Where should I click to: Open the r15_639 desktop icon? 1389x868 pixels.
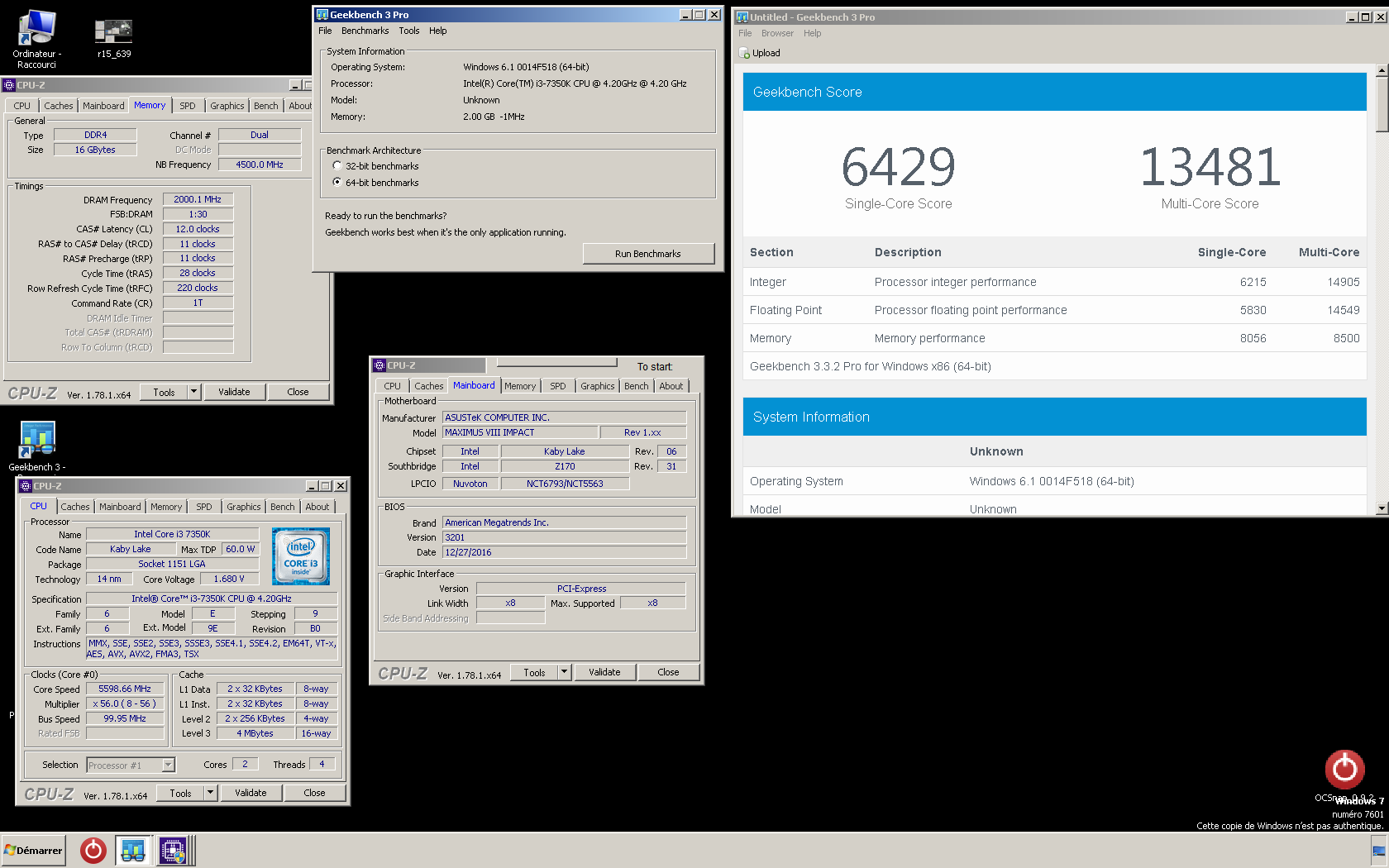(114, 39)
